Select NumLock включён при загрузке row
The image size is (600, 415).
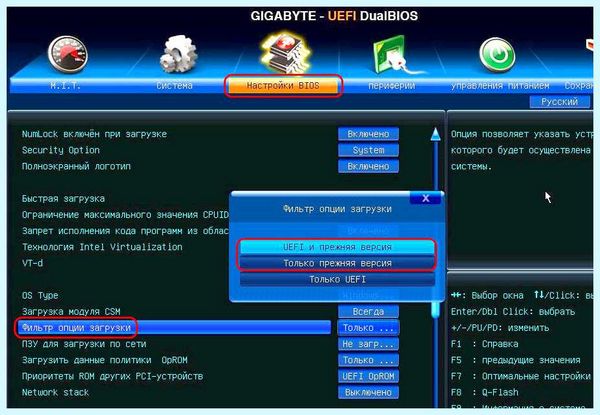[x=94, y=134]
